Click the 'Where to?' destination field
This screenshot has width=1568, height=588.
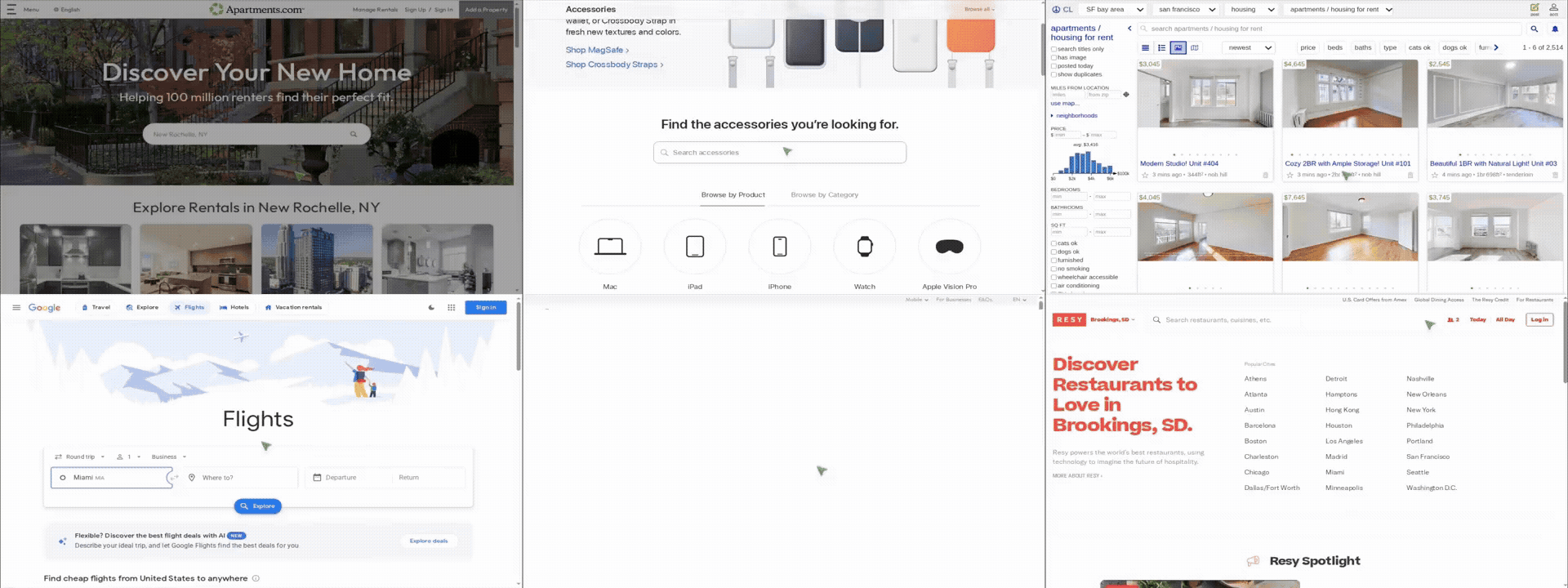point(240,478)
